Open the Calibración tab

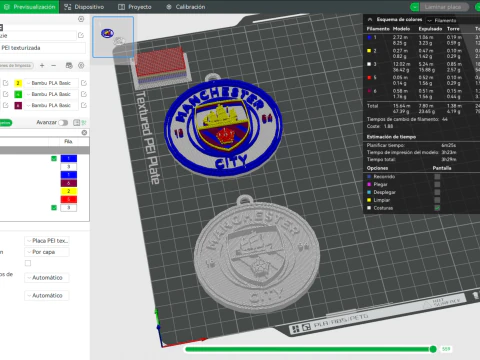click(185, 7)
